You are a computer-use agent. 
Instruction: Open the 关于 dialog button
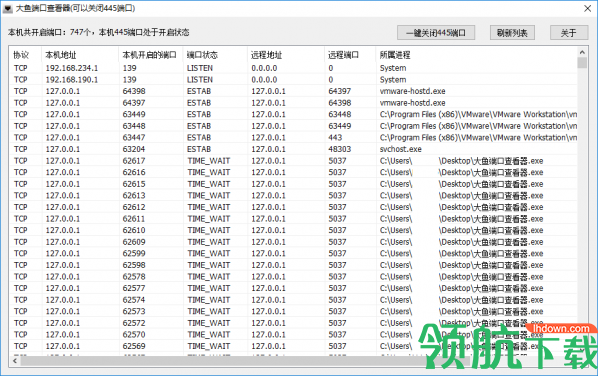(x=569, y=33)
